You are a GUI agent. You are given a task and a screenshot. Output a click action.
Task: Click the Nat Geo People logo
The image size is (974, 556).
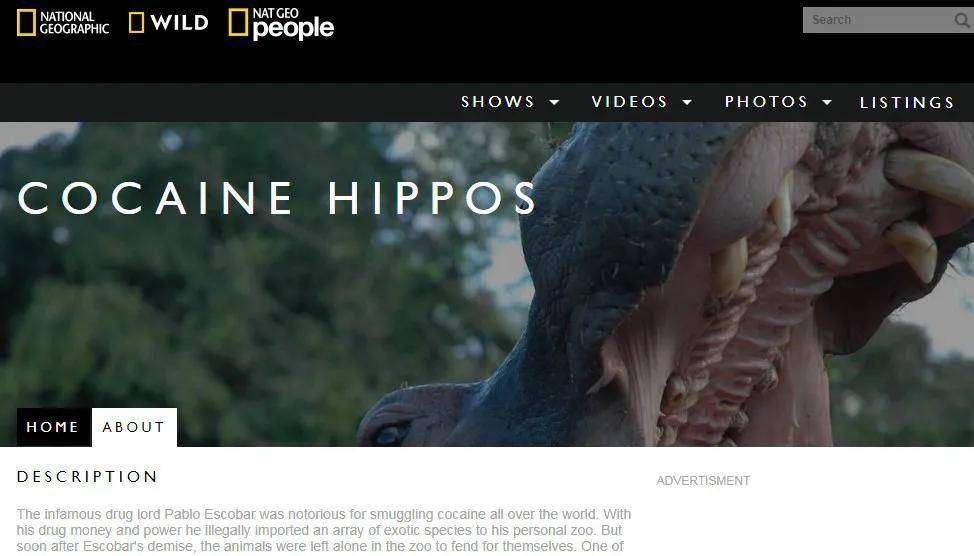(281, 24)
